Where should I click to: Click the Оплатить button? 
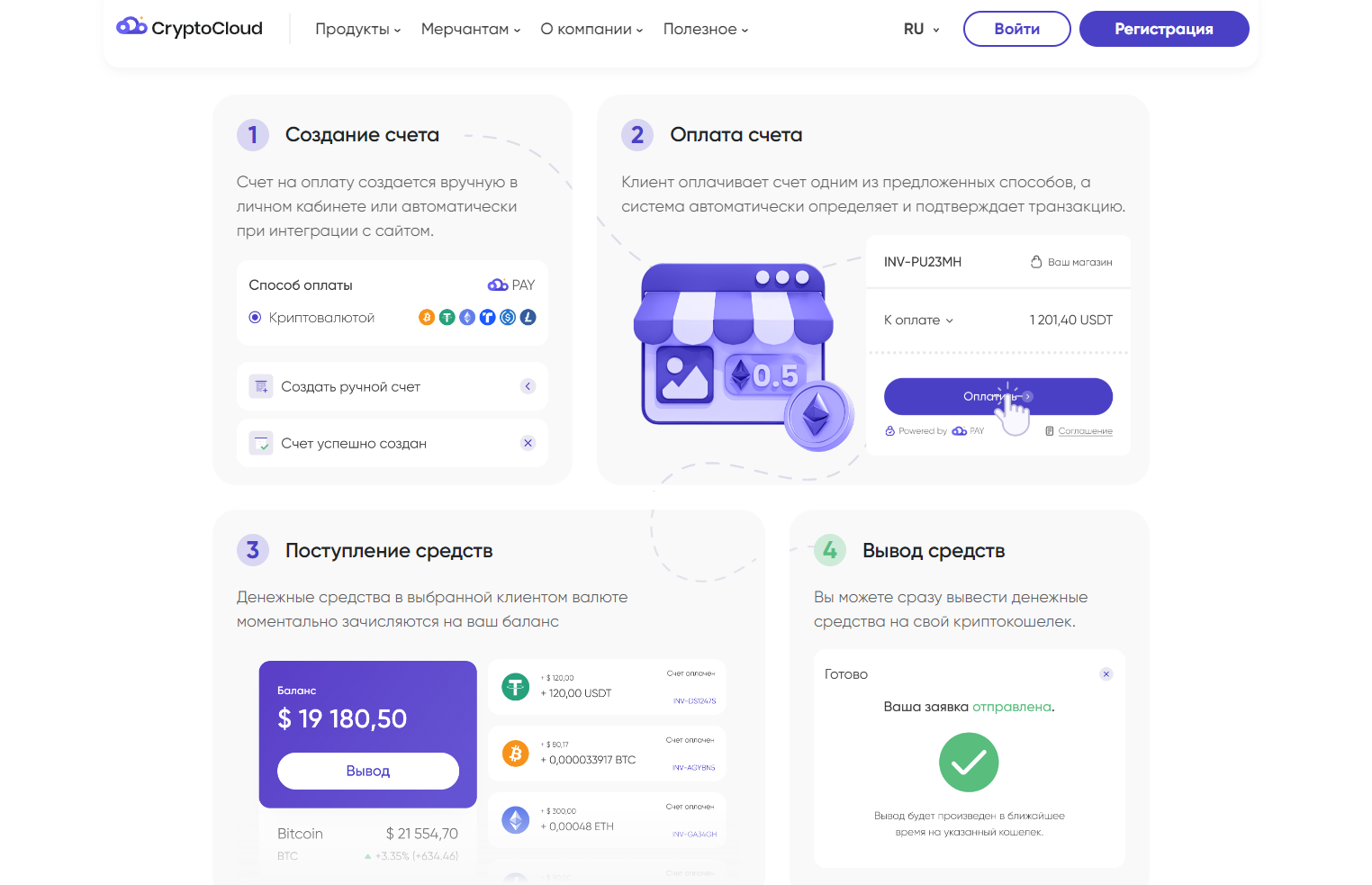click(x=998, y=396)
